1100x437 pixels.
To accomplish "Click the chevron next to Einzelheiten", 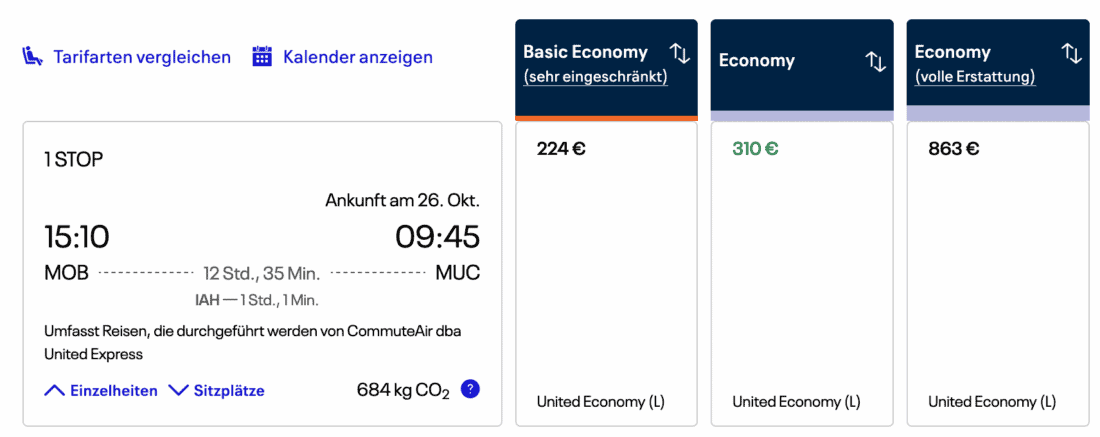I will click(x=54, y=390).
